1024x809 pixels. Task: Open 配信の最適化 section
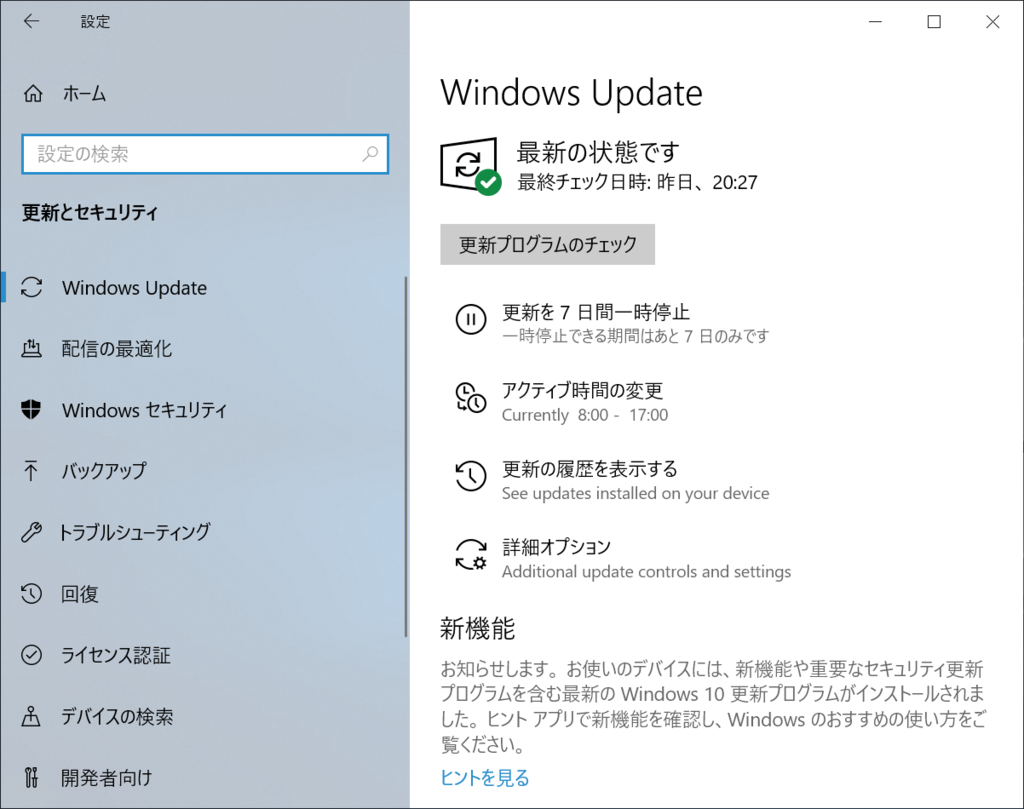pos(117,349)
